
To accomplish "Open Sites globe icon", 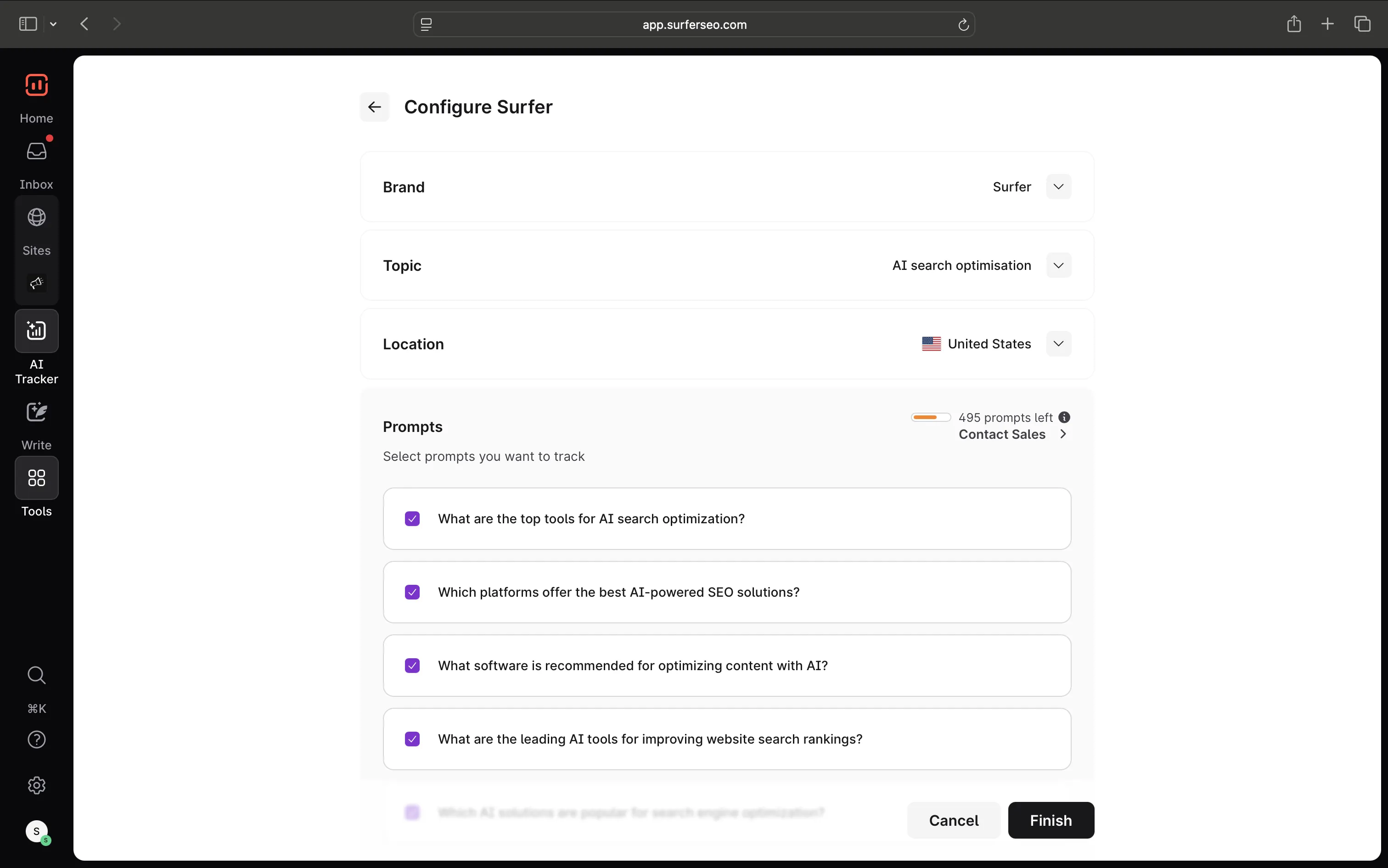I will [36, 218].
